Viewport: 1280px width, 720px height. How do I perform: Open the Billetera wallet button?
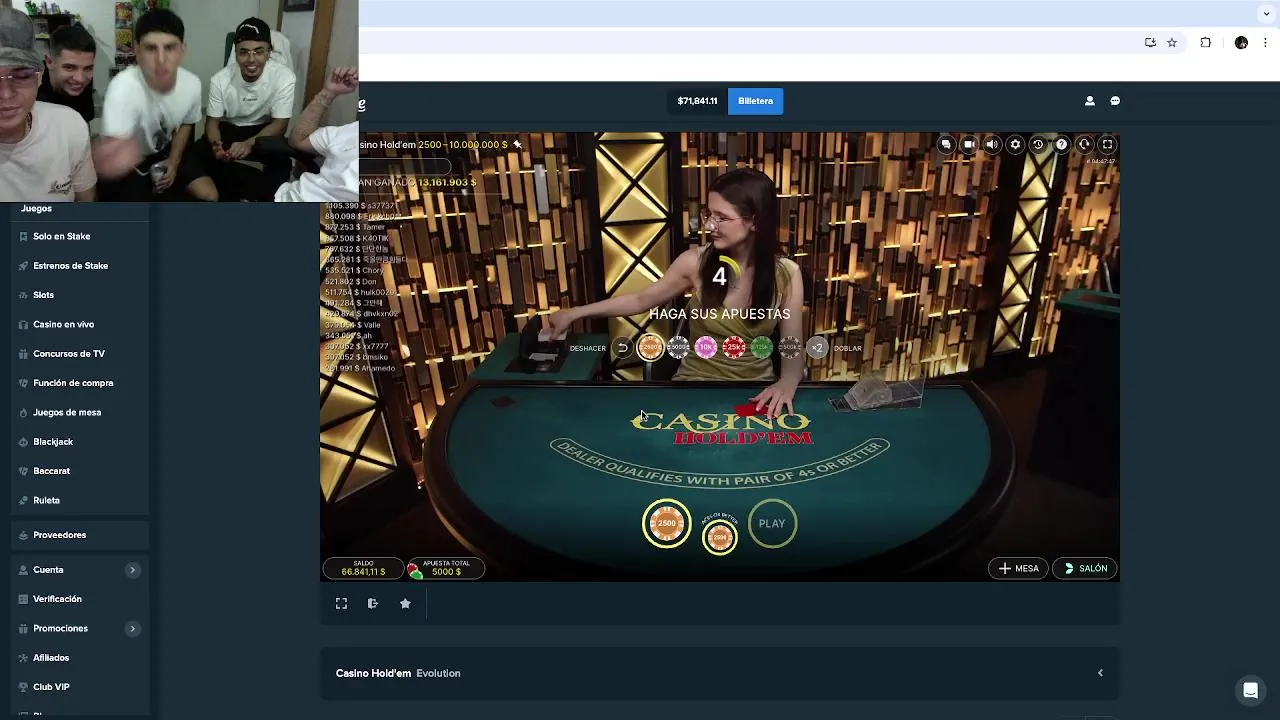point(755,101)
